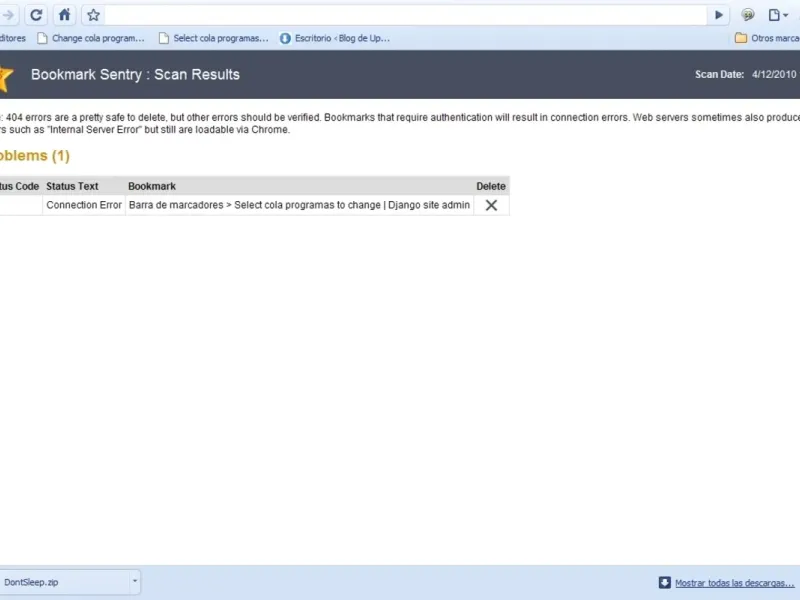Click the Bookmark Sentry star logo
Screen dimensions: 800x600
[x=6, y=78]
